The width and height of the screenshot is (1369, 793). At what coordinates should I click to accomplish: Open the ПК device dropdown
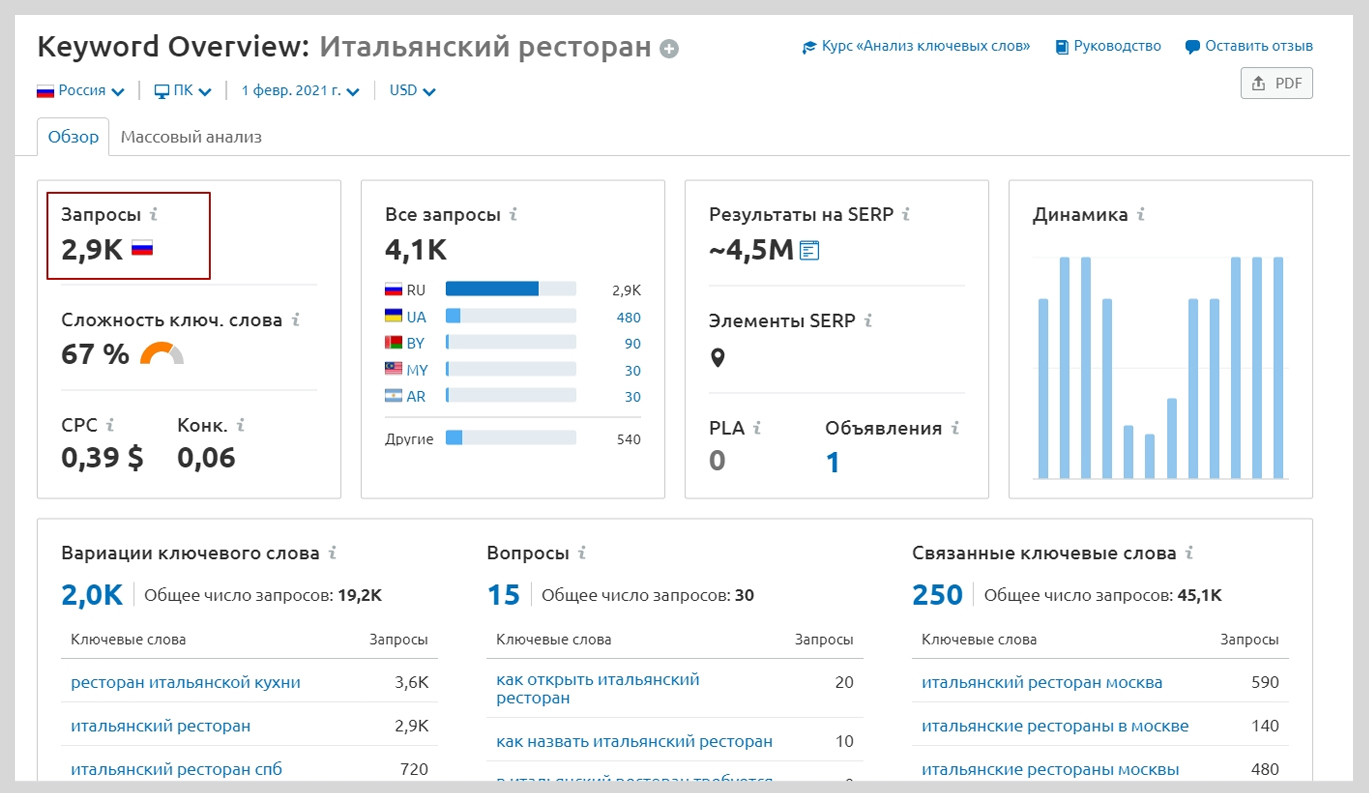pos(183,90)
